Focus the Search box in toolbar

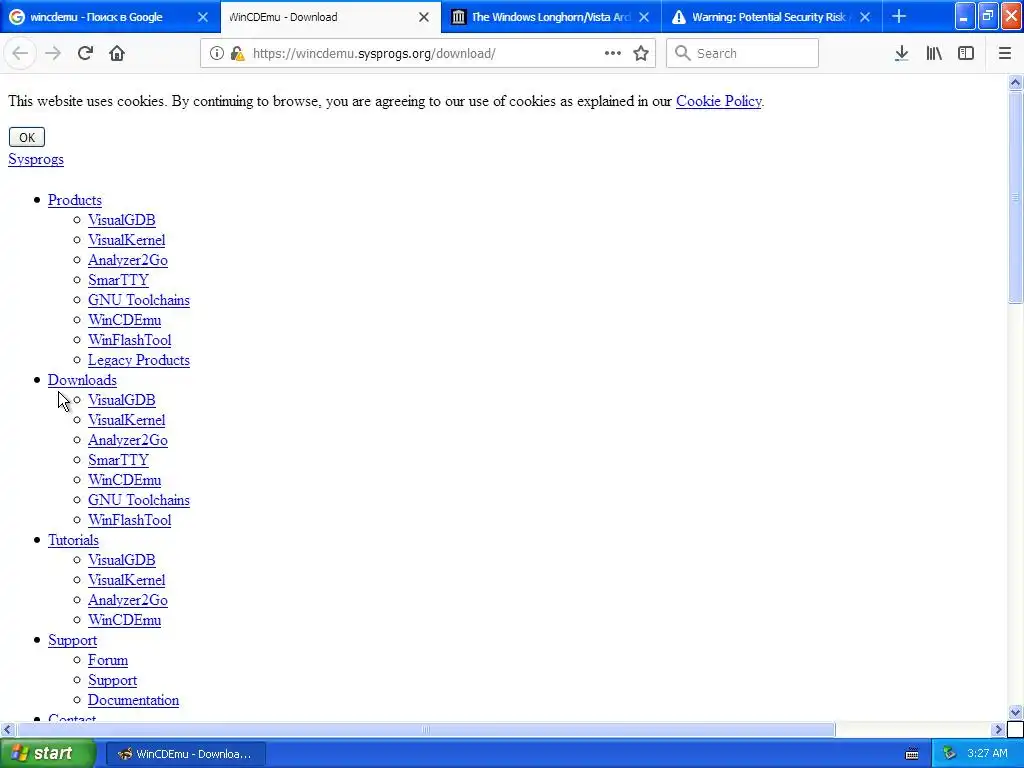743,54
